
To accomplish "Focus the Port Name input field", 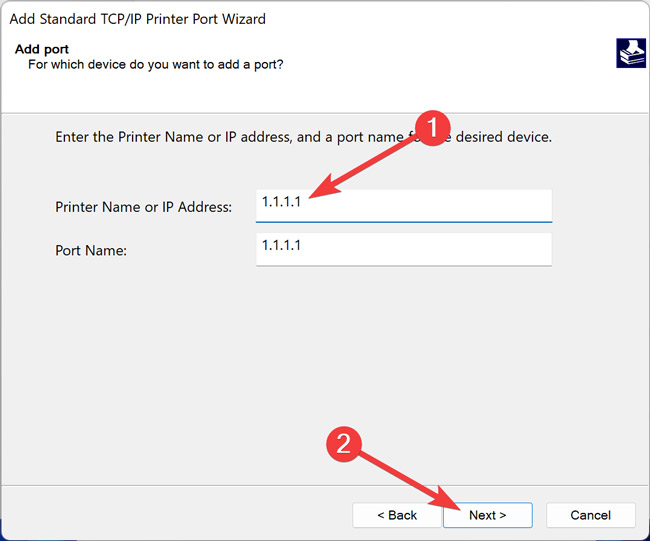I will [404, 249].
